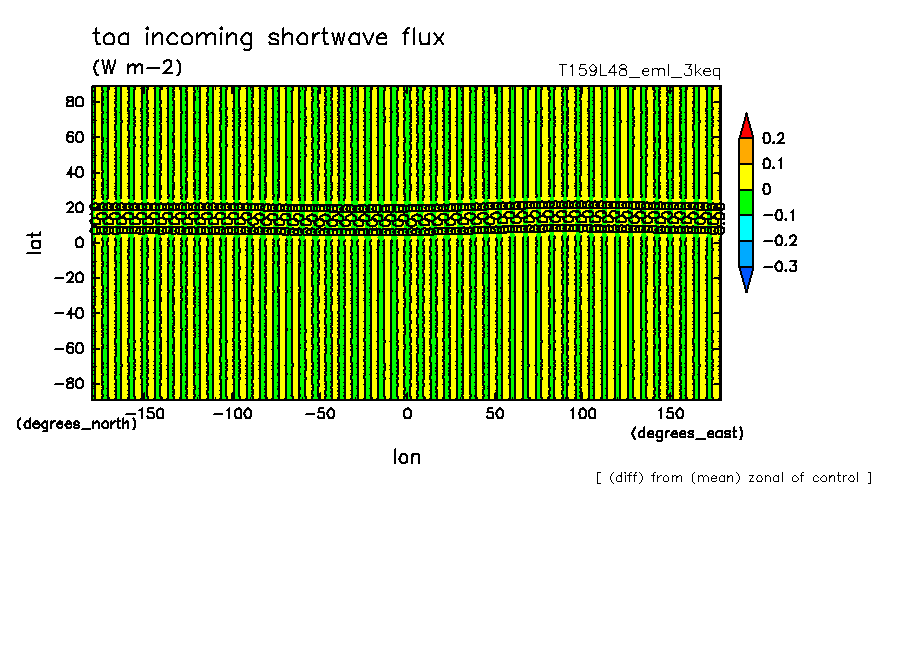This screenshot has height=654, width=904.
Task: Click the 0.2 colorbar value label
Action: (x=773, y=138)
